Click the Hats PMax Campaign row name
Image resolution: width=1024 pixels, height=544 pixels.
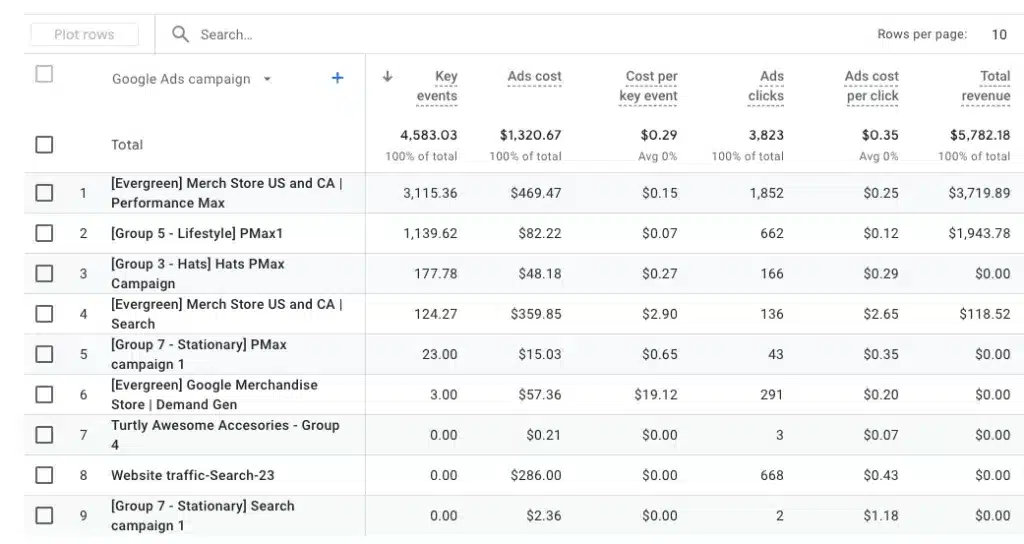point(198,273)
